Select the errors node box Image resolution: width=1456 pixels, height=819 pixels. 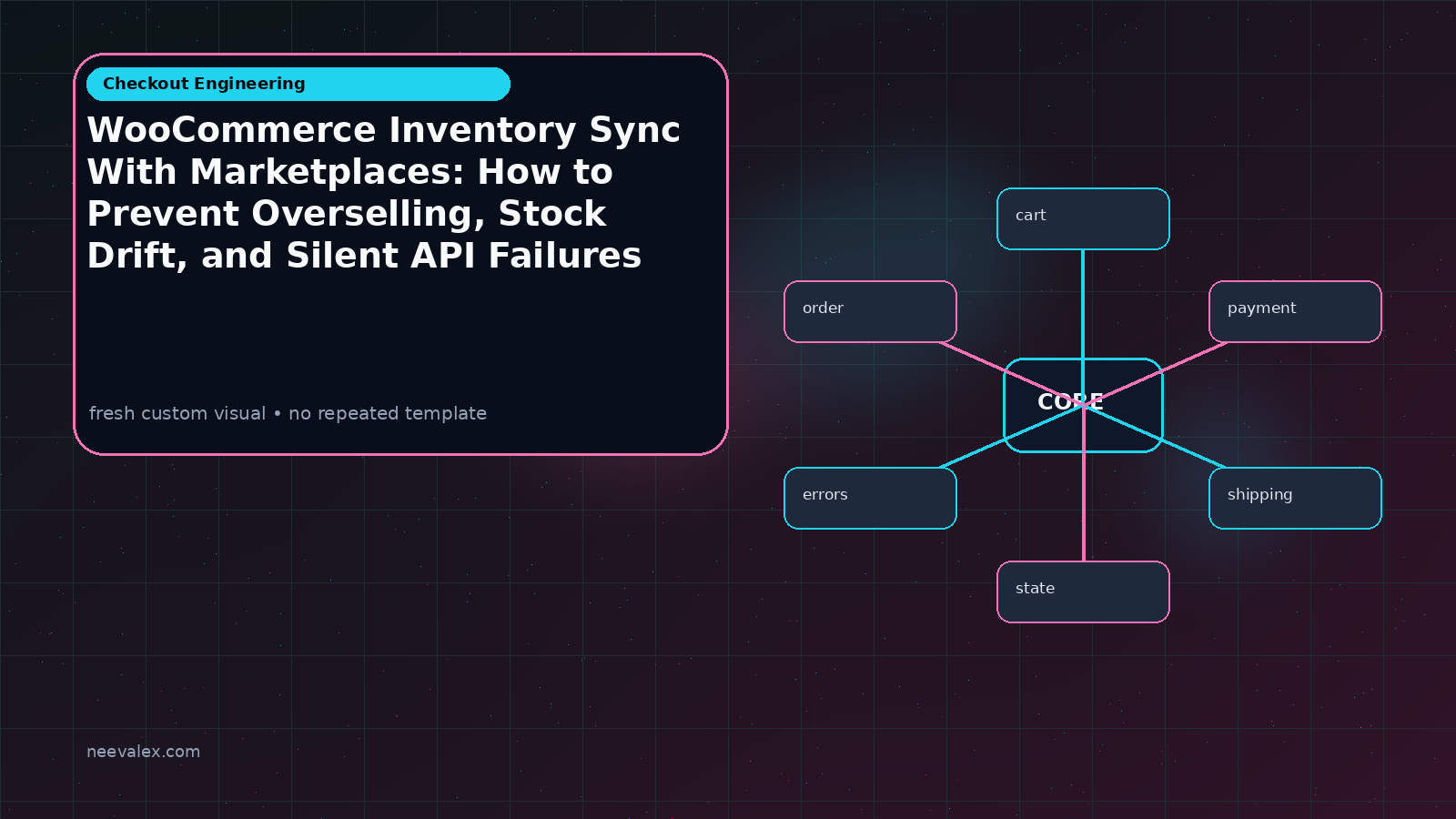click(870, 498)
